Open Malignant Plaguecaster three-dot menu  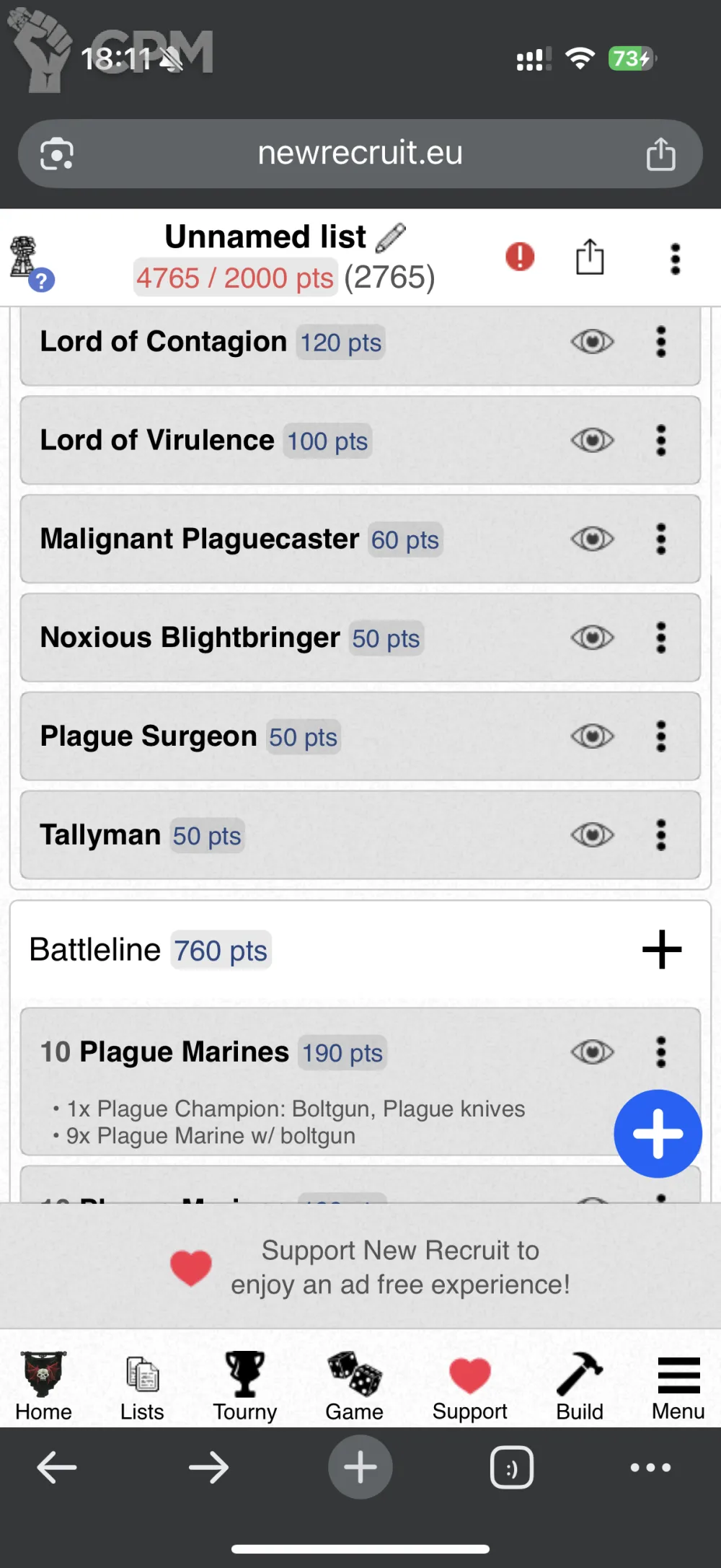[660, 539]
